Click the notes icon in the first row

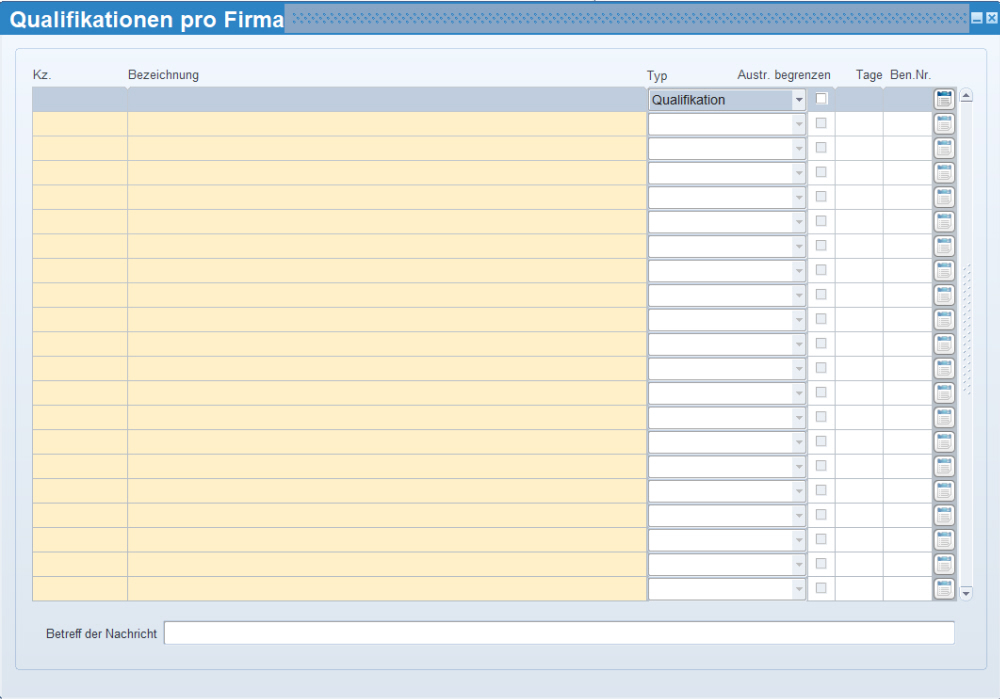[944, 99]
